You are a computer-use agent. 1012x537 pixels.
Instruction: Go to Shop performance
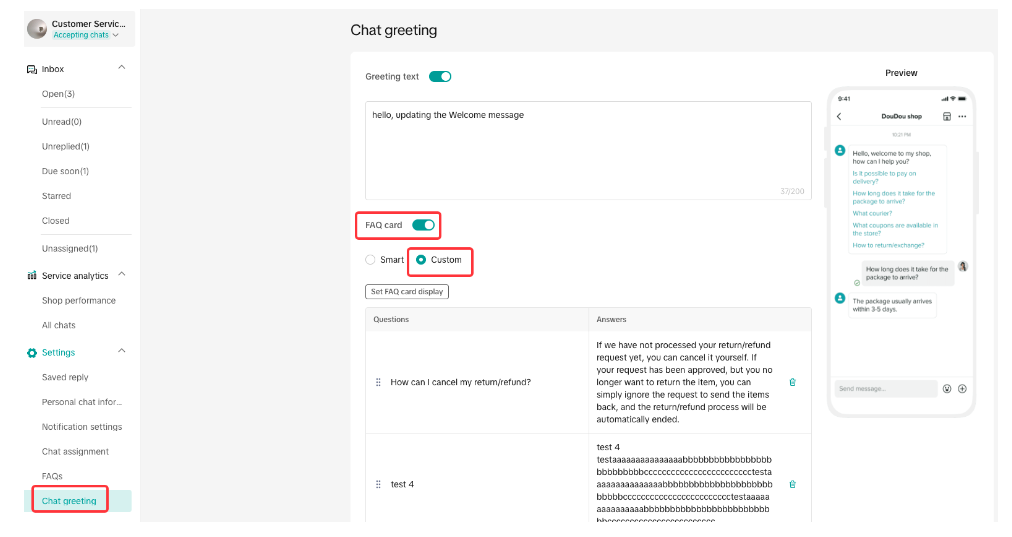point(79,300)
